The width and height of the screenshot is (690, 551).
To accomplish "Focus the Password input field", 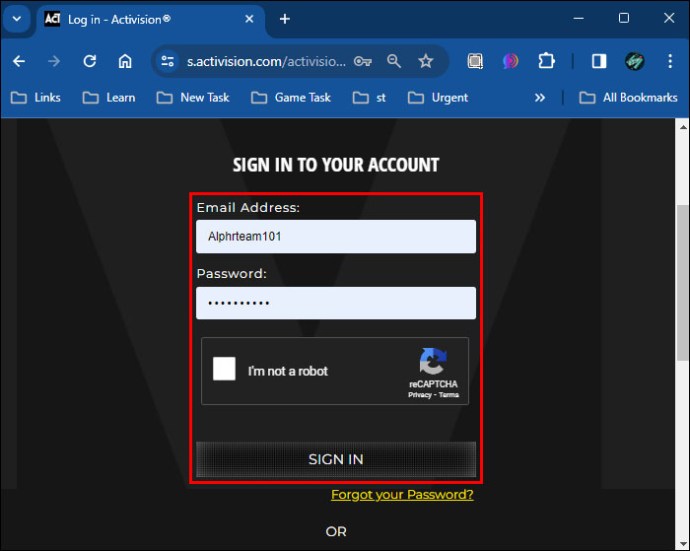I will pos(336,303).
